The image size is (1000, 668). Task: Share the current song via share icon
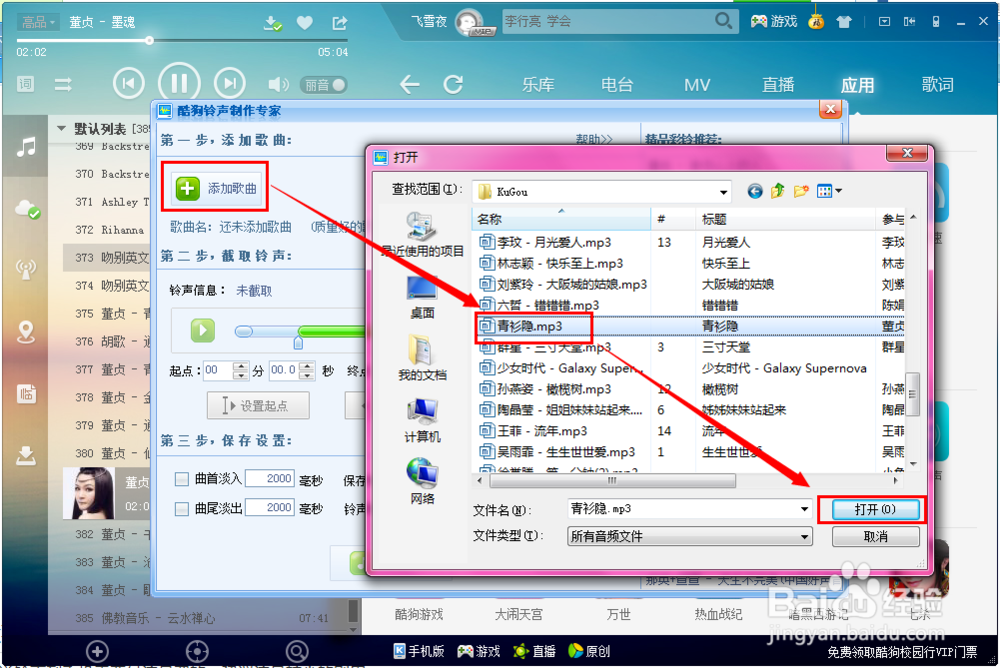[x=339, y=23]
